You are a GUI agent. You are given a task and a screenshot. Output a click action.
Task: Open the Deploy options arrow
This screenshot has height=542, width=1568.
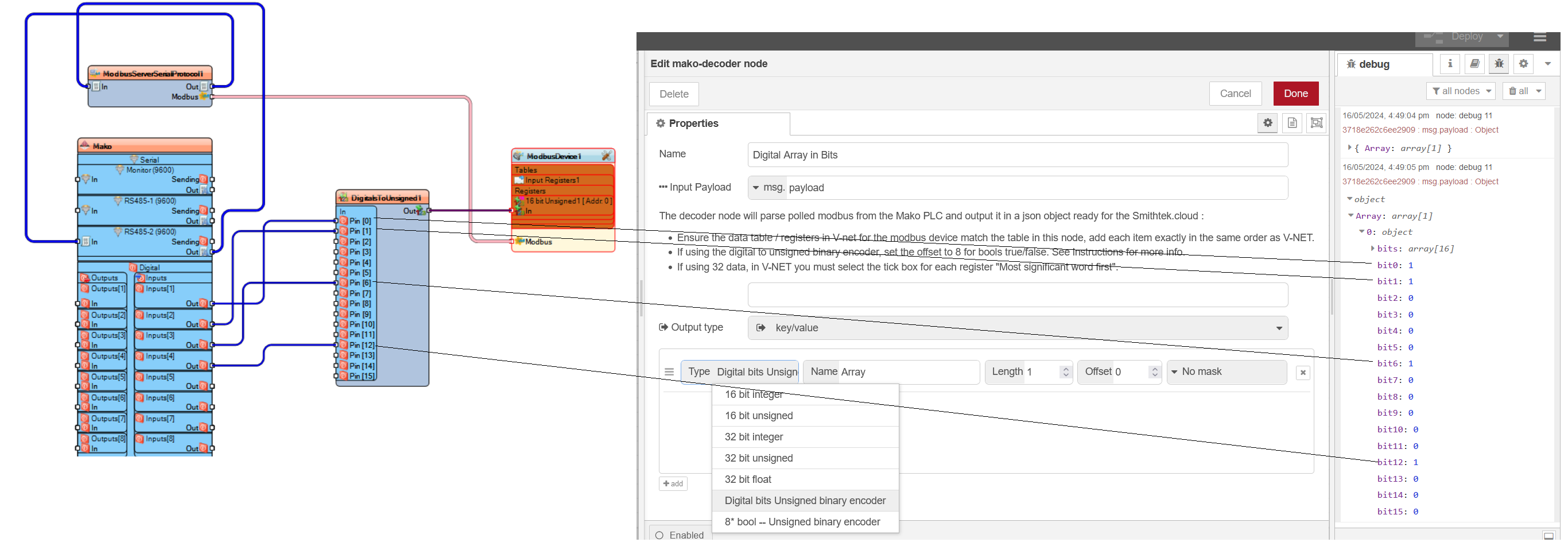click(1500, 37)
